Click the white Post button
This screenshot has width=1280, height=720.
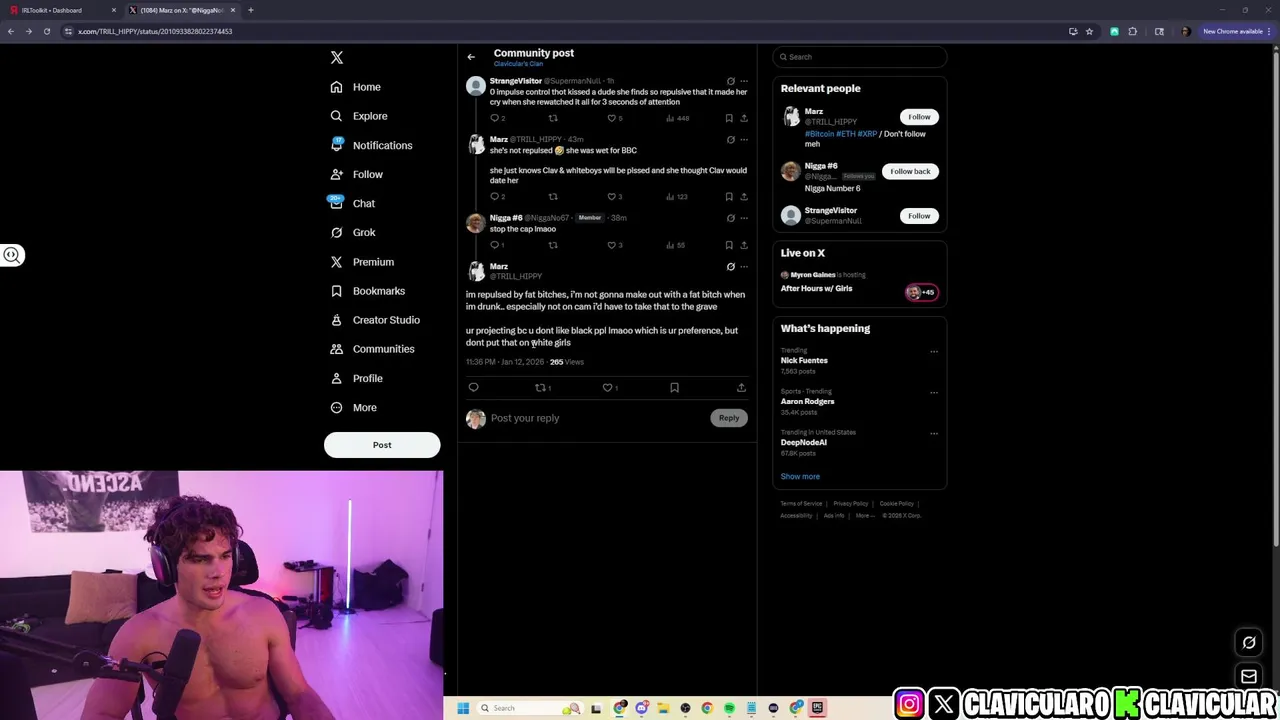pyautogui.click(x=382, y=445)
